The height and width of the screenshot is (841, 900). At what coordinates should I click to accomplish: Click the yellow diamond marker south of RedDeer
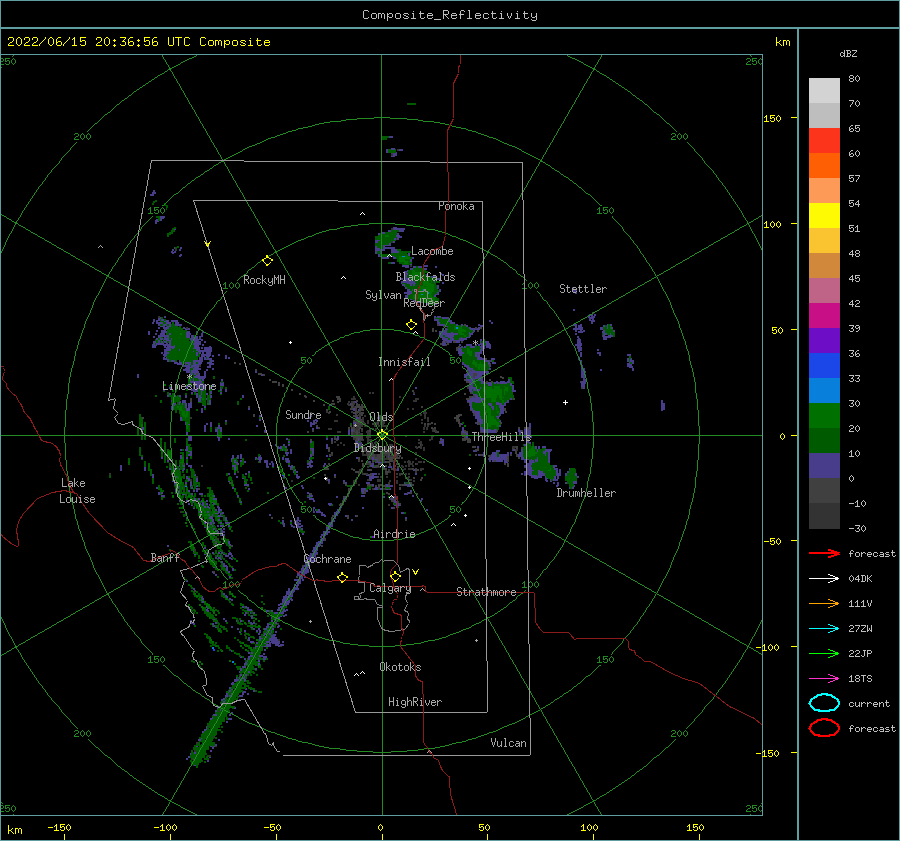point(411,325)
